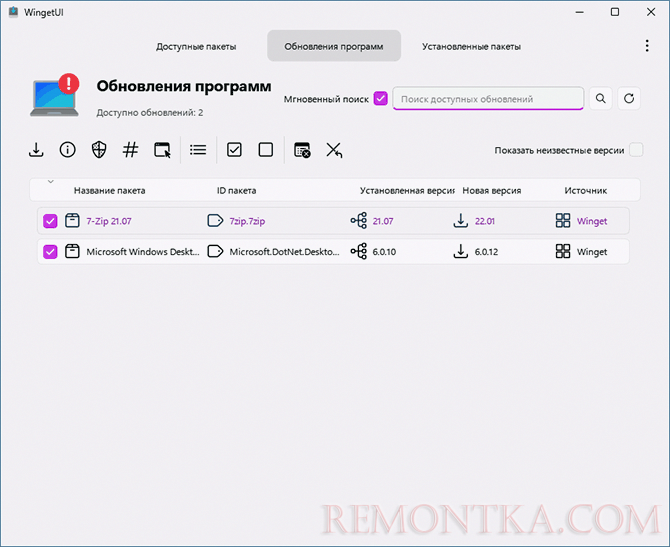The width and height of the screenshot is (670, 547).
Task: Open package info via the circled-i icon
Action: [x=68, y=150]
